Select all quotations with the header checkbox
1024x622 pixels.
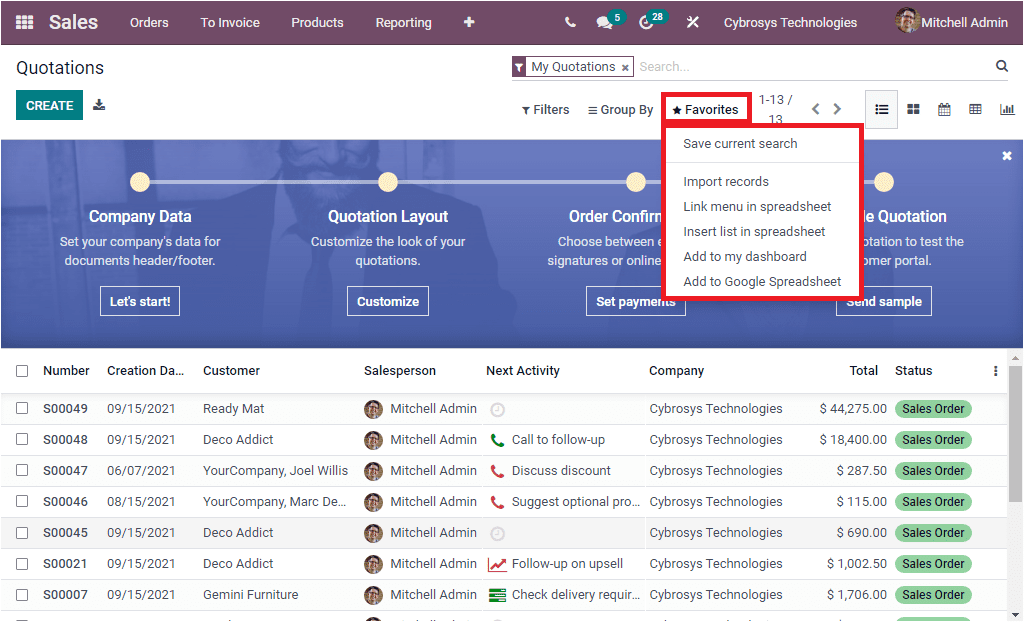pyautogui.click(x=22, y=370)
